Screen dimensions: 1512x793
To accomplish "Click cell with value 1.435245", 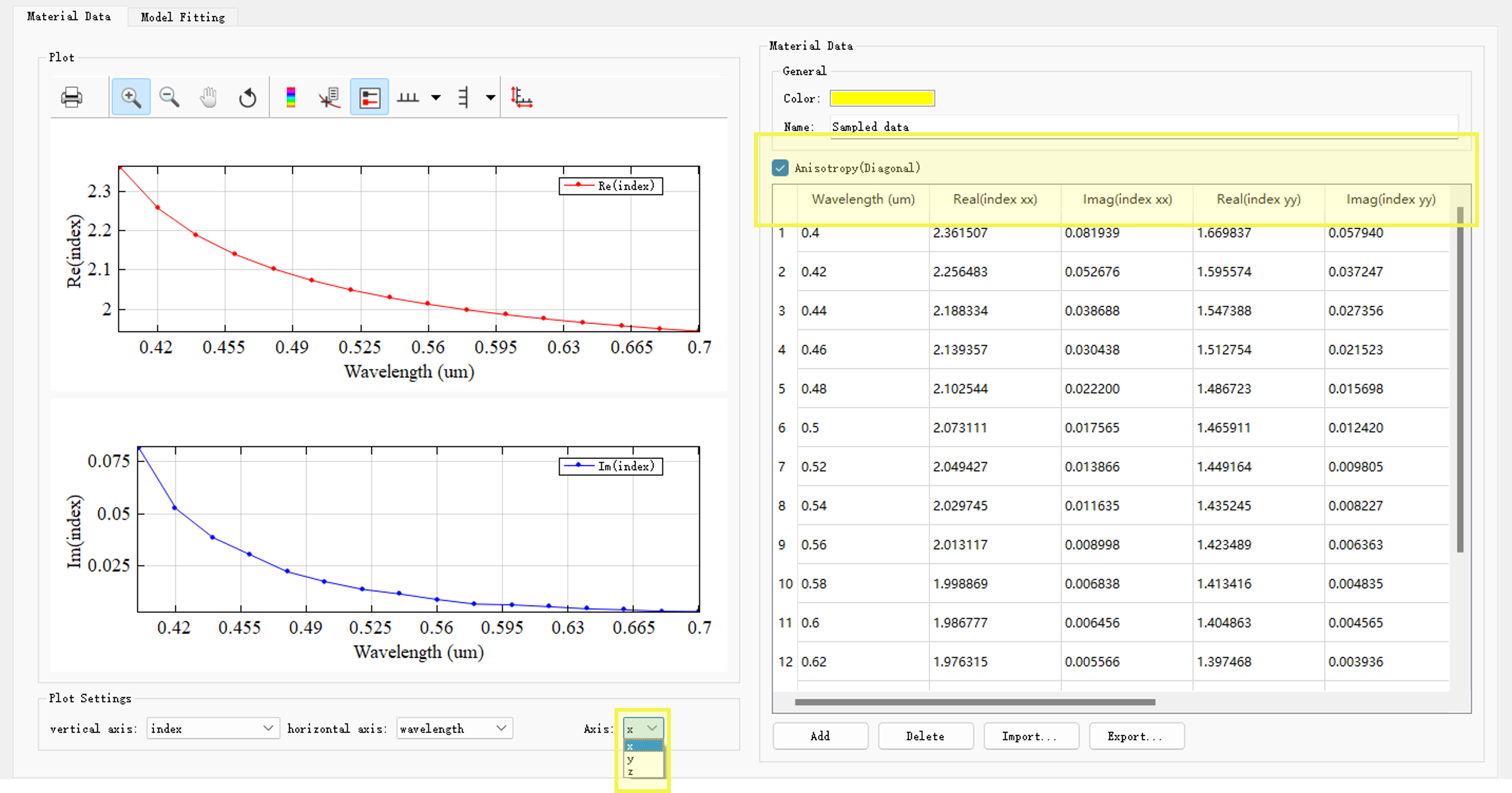I will pyautogui.click(x=1259, y=506).
